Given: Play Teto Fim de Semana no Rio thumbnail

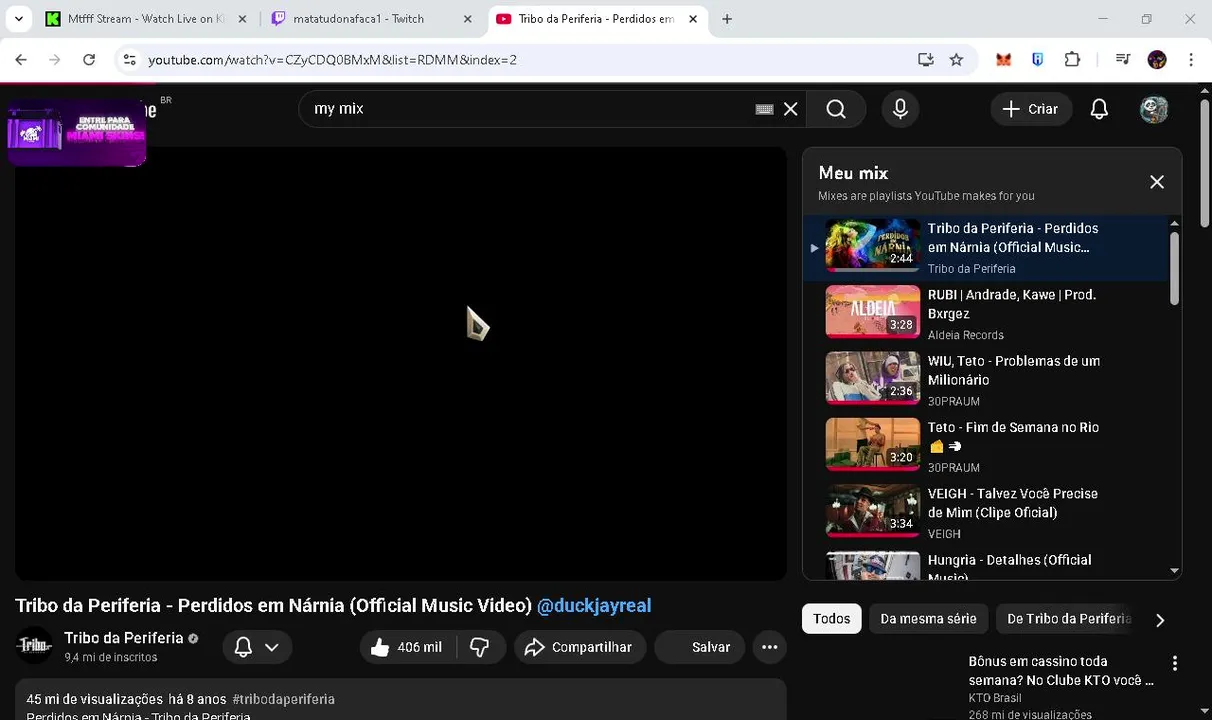Looking at the screenshot, I should [x=872, y=444].
